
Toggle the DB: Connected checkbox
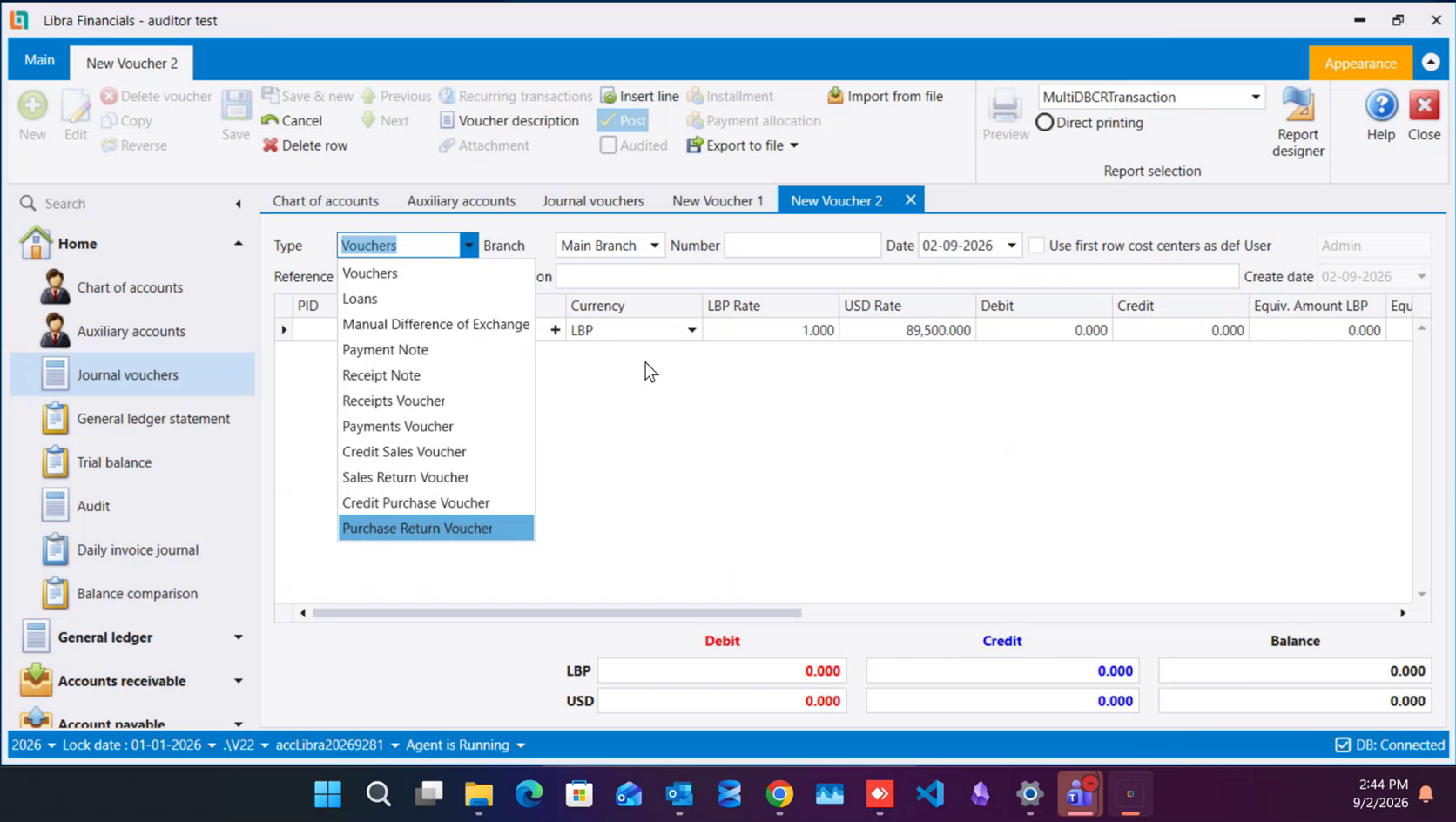click(1343, 745)
